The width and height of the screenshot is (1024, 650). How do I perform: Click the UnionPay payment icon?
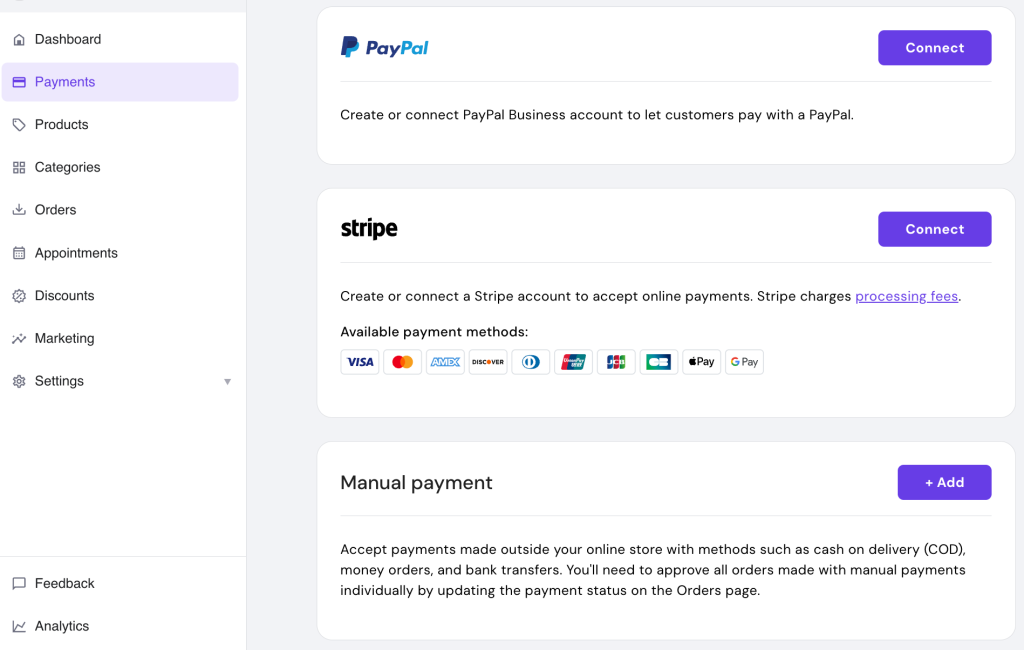pos(573,361)
